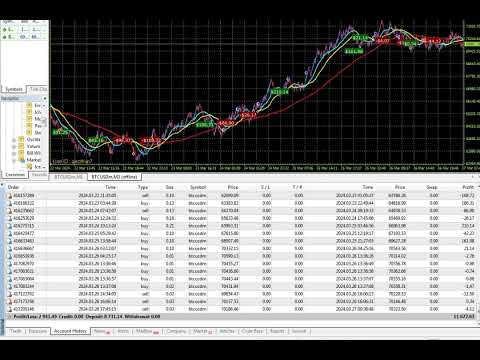Click the total 11 672.63 in the summary row
This screenshot has height=360, width=480.
click(x=463, y=317)
